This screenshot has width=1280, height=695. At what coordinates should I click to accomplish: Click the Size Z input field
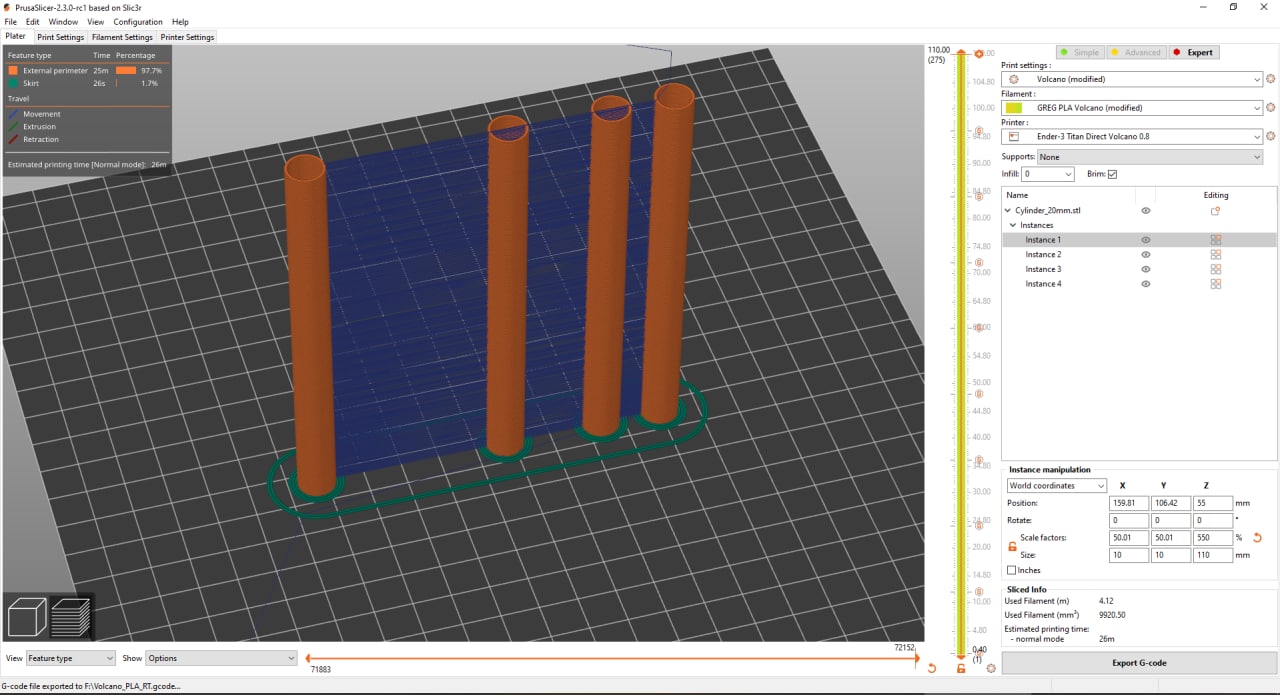pos(1213,555)
